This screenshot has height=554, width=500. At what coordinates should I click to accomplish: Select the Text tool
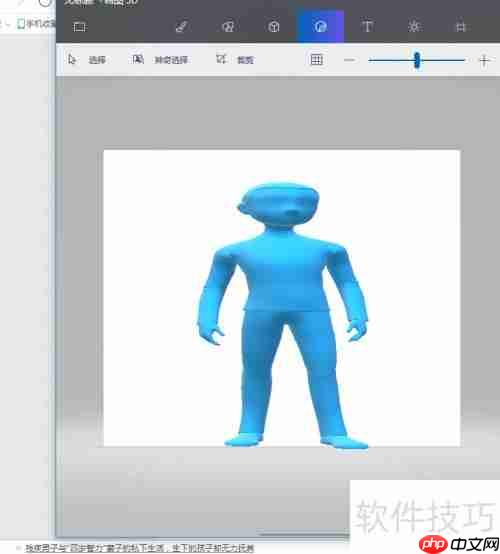(367, 27)
